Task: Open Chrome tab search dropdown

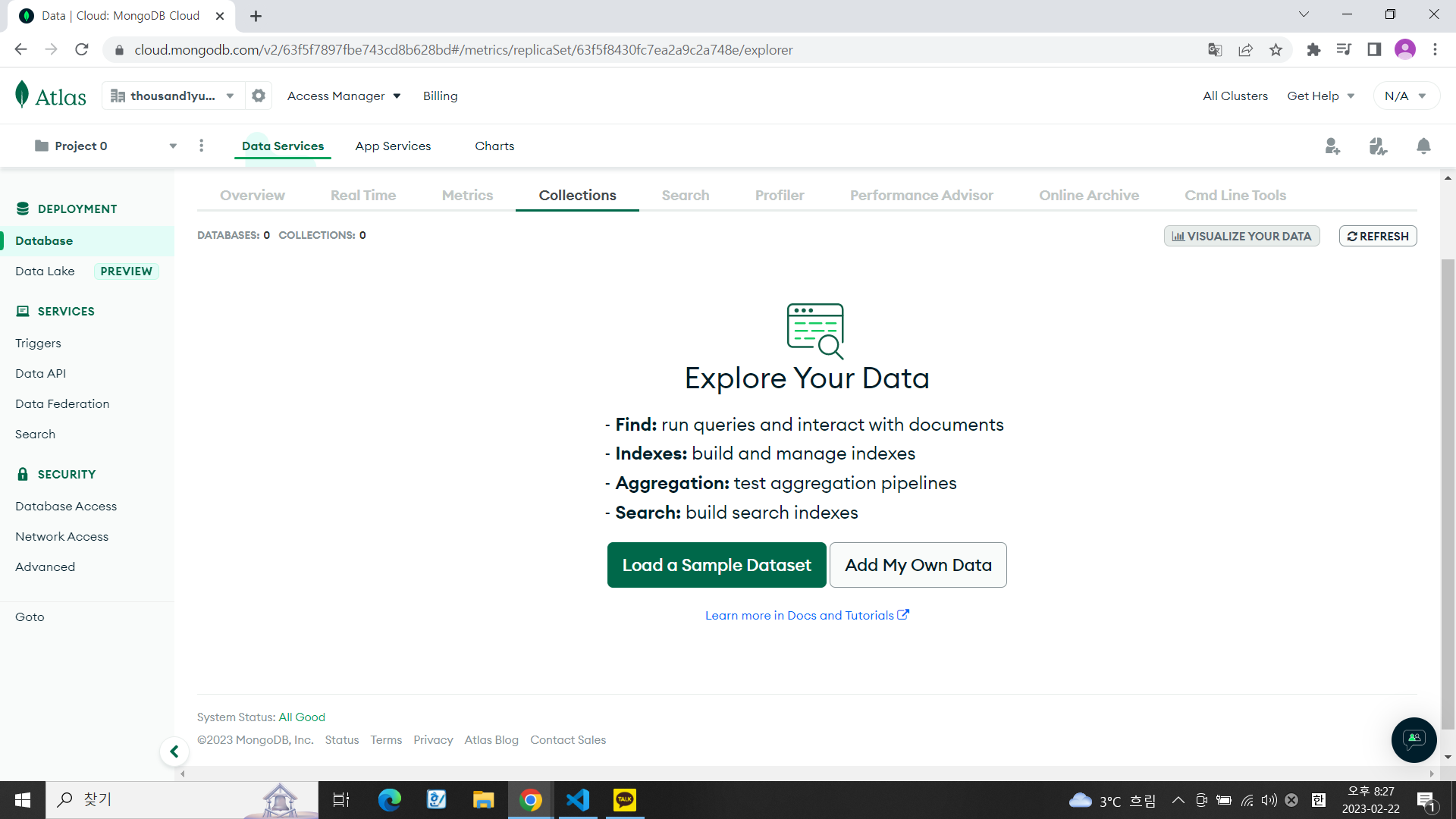Action: pos(1304,14)
